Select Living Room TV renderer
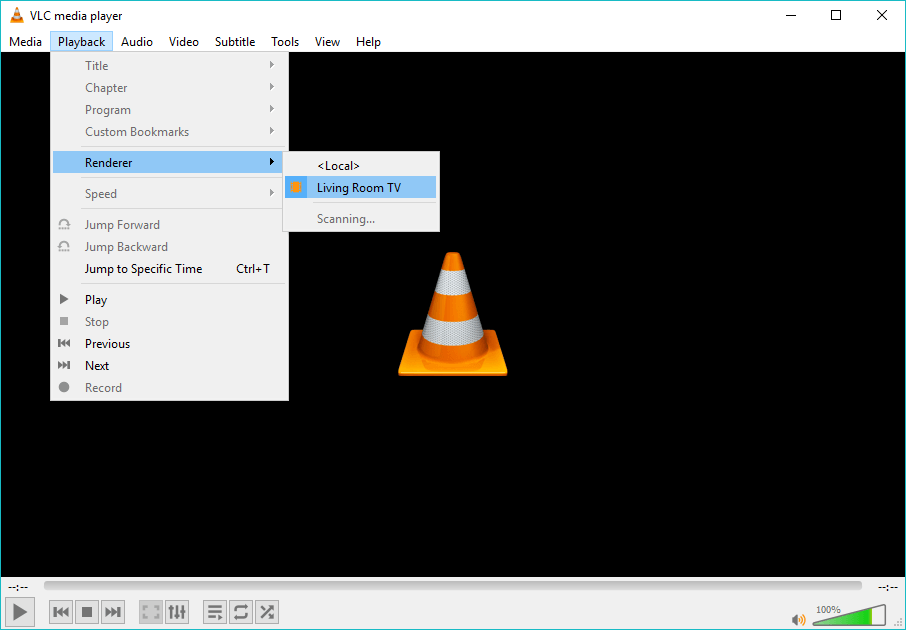 pyautogui.click(x=359, y=187)
